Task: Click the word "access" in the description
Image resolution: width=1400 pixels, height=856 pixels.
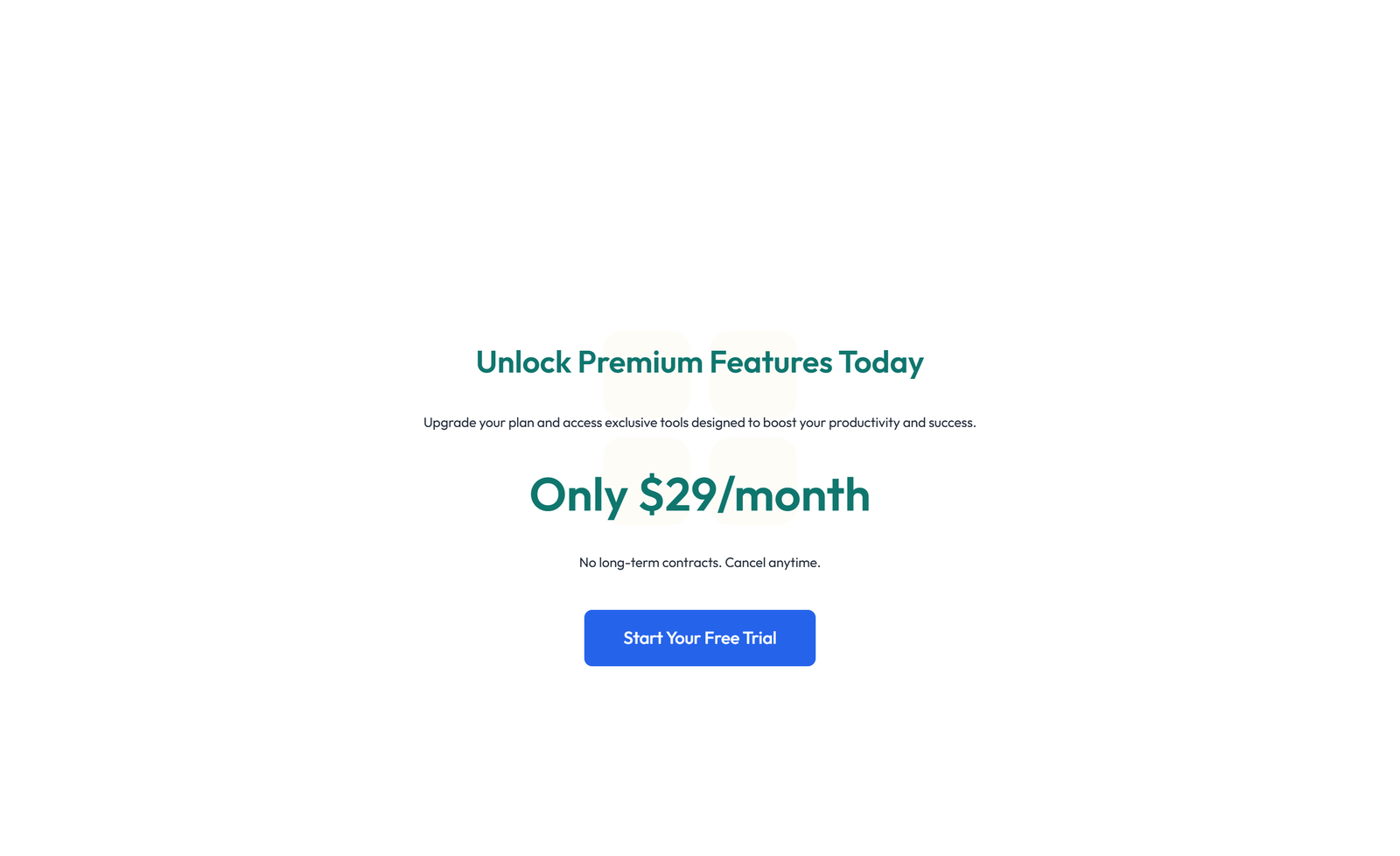Action: (x=582, y=423)
